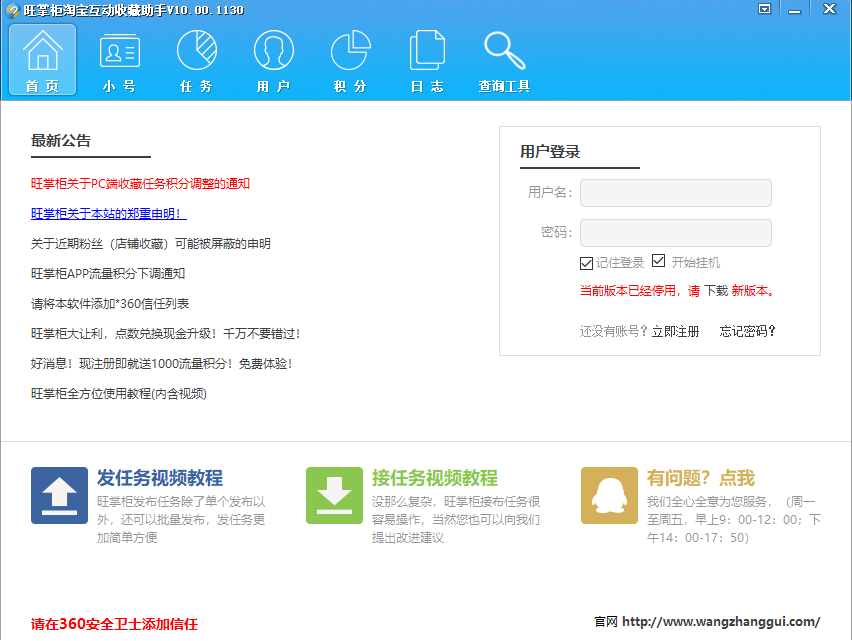Open the 全方位使用教程 notice

coord(119,393)
